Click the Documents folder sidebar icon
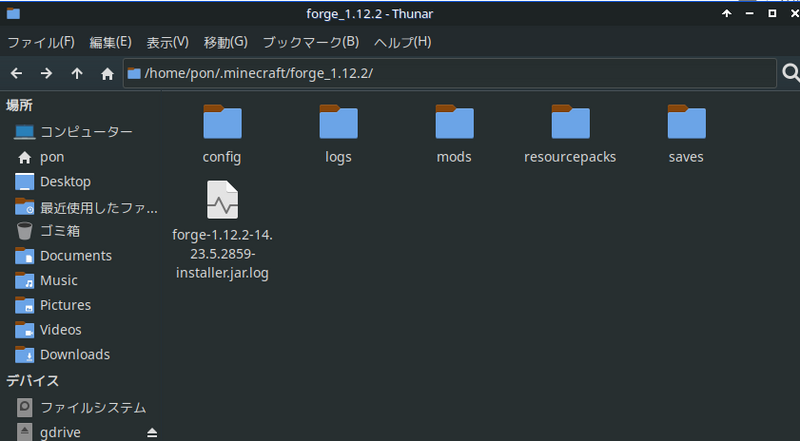 coord(24,256)
